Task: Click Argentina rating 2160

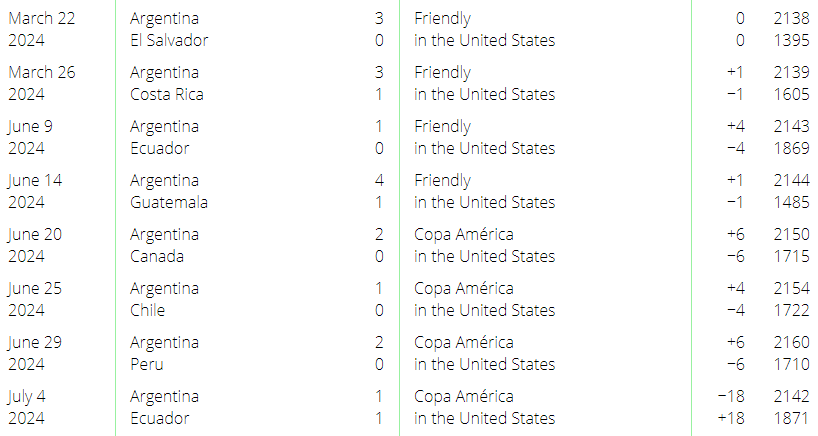Action: (x=791, y=343)
